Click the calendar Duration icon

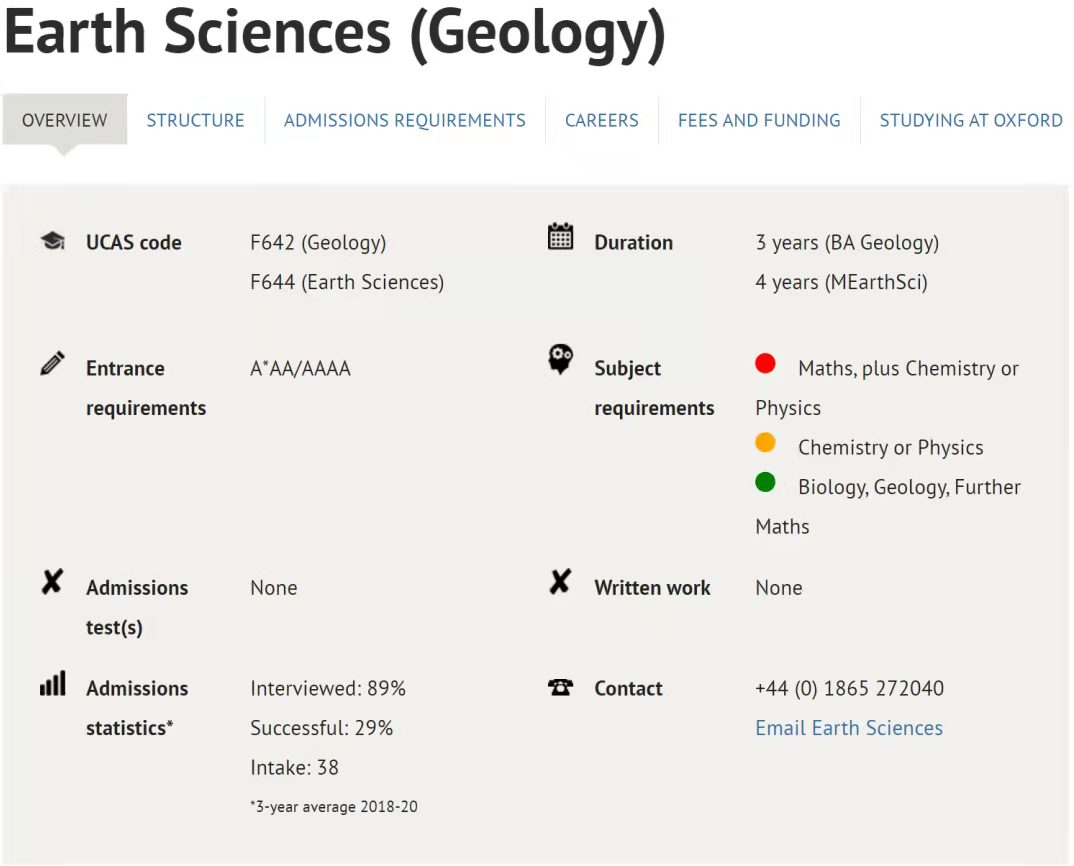[560, 236]
